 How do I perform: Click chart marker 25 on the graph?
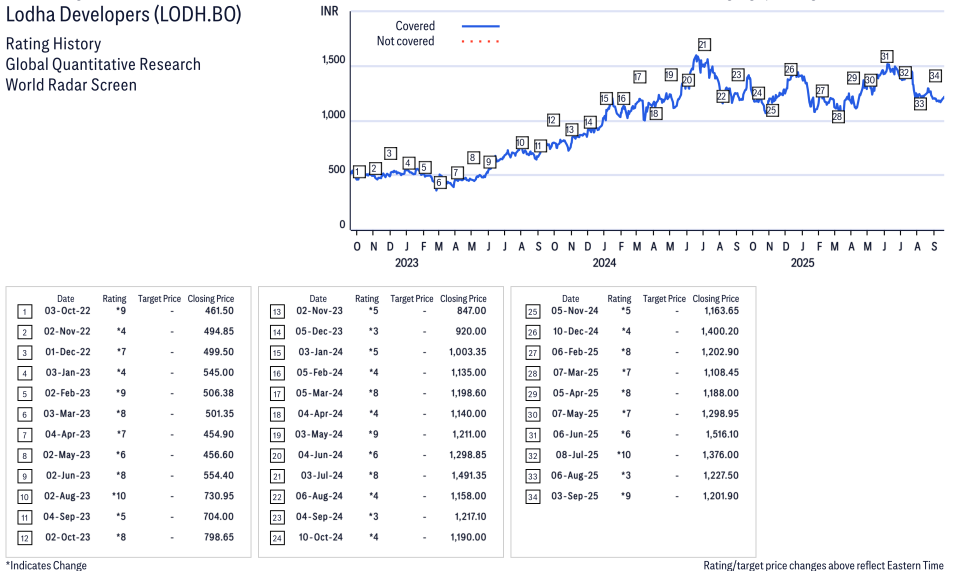coord(772,110)
